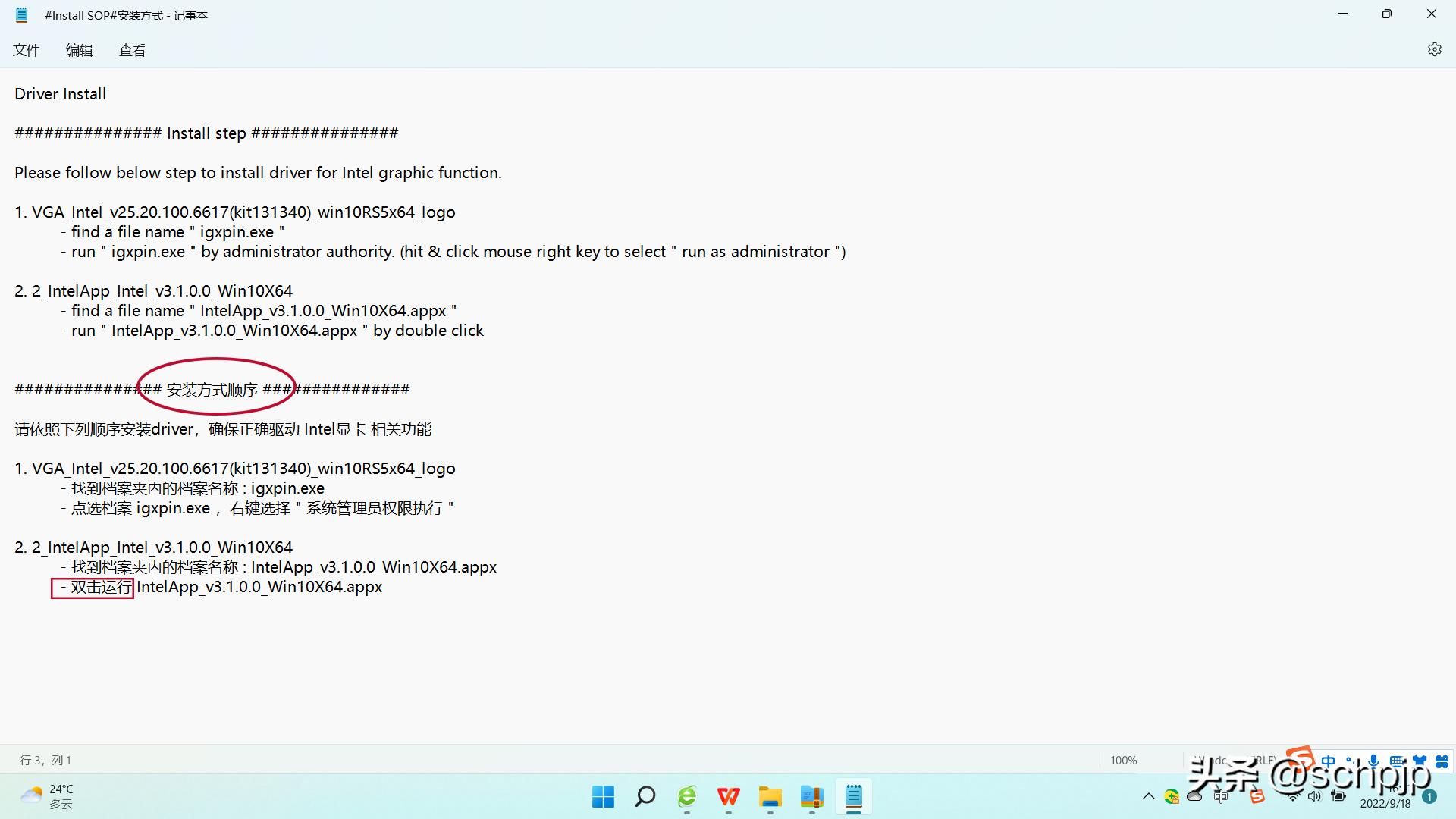Launch the green 360 browser icon
The height and width of the screenshot is (819, 1456).
(687, 796)
